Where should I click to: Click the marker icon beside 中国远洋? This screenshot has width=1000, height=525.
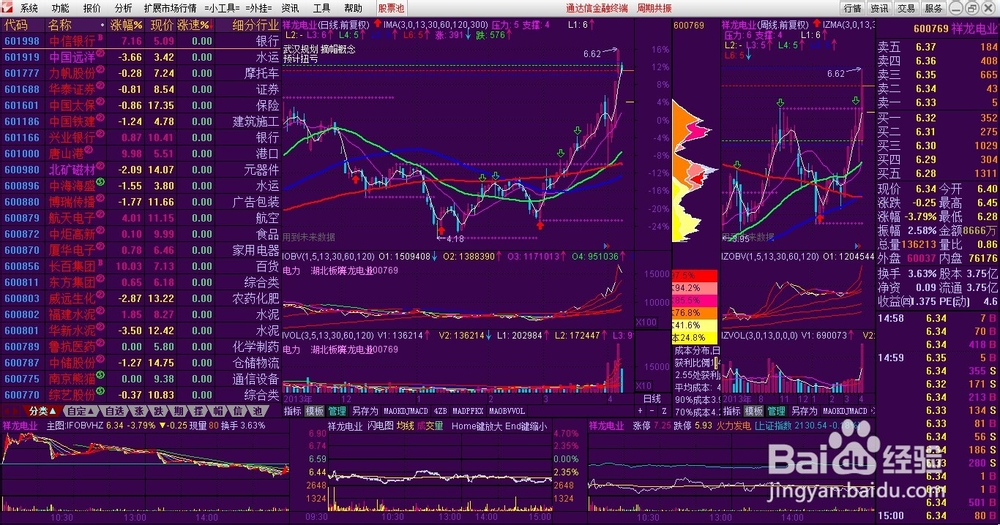point(100,54)
